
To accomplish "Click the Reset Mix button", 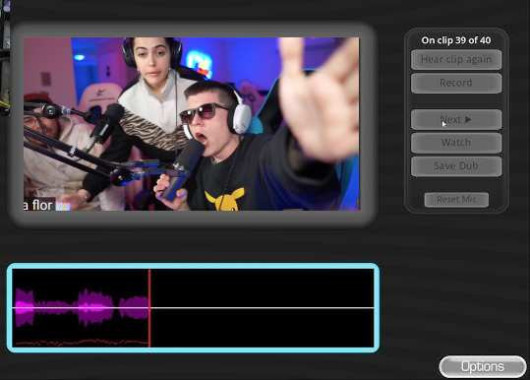I will [457, 200].
